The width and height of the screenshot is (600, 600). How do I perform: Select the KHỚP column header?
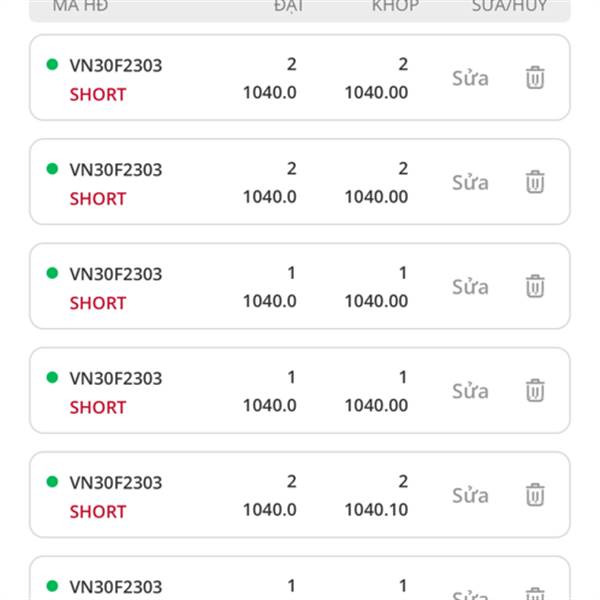pos(395,6)
